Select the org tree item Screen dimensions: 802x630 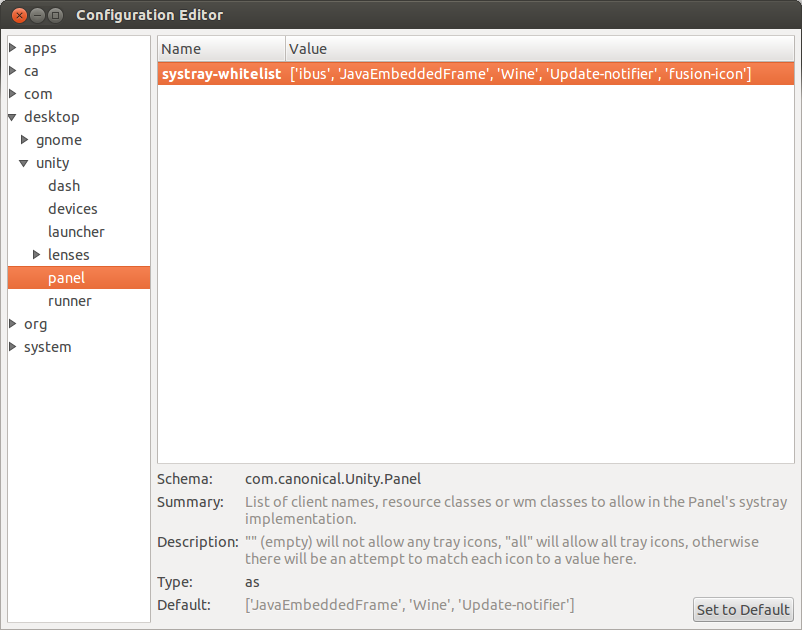tap(35, 324)
